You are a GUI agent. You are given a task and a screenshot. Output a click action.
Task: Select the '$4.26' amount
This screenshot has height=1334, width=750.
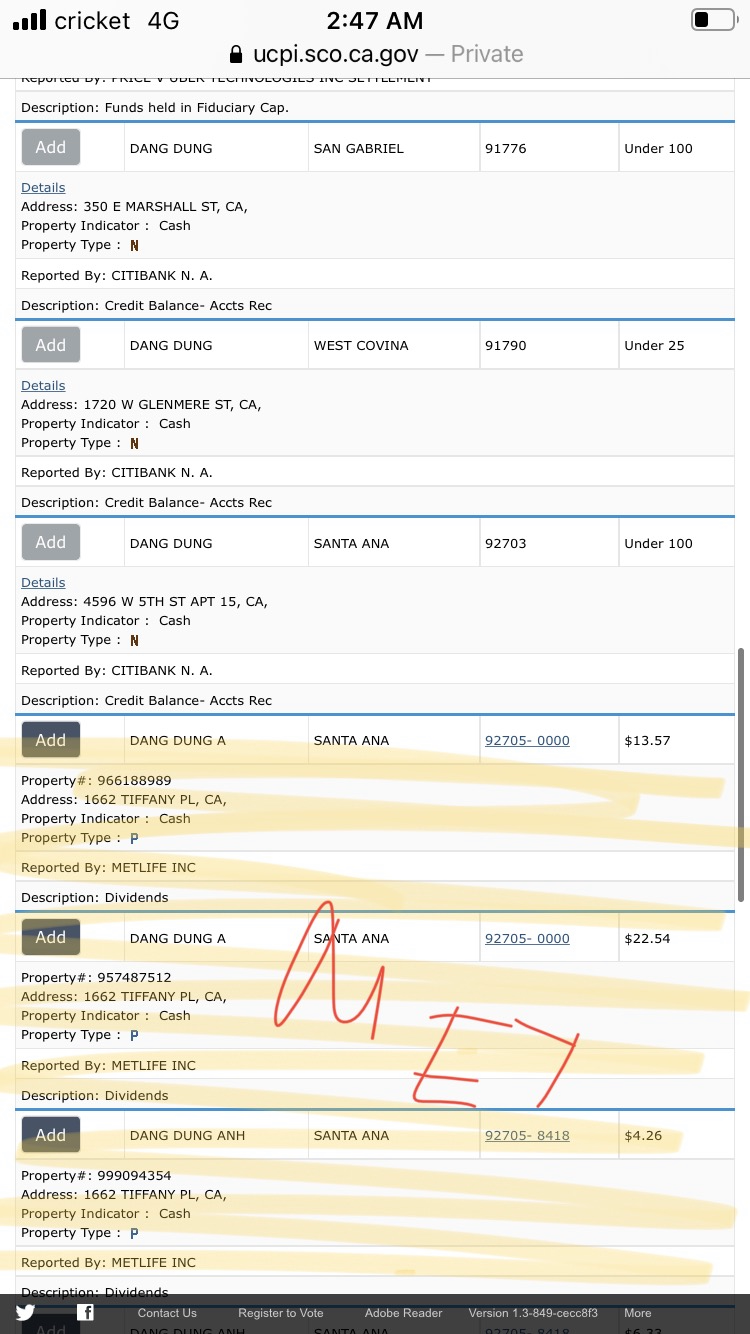point(643,1135)
